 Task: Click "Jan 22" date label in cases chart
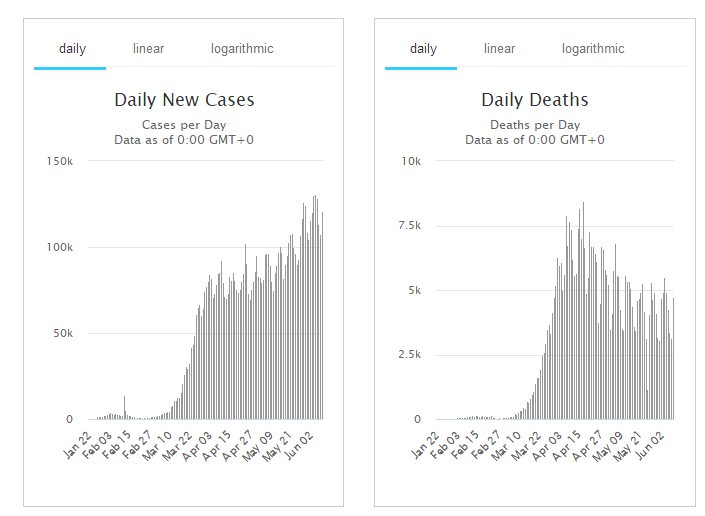click(79, 446)
